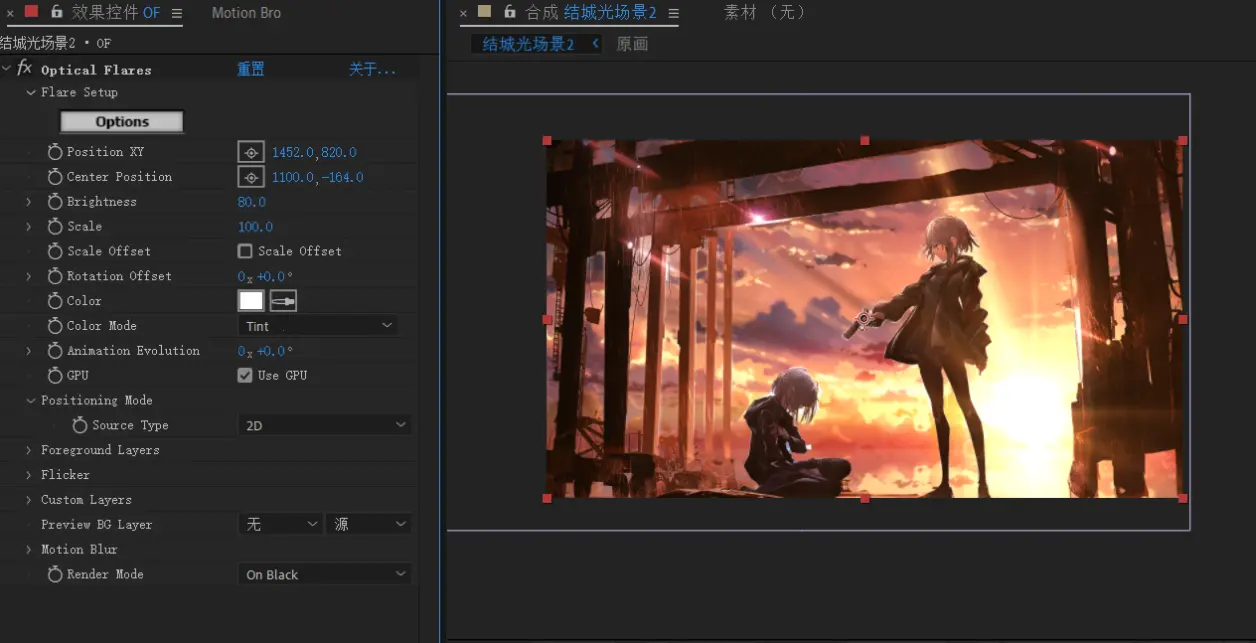Collapse the Flare Setup group
Viewport: 1256px width, 643px height.
click(31, 93)
